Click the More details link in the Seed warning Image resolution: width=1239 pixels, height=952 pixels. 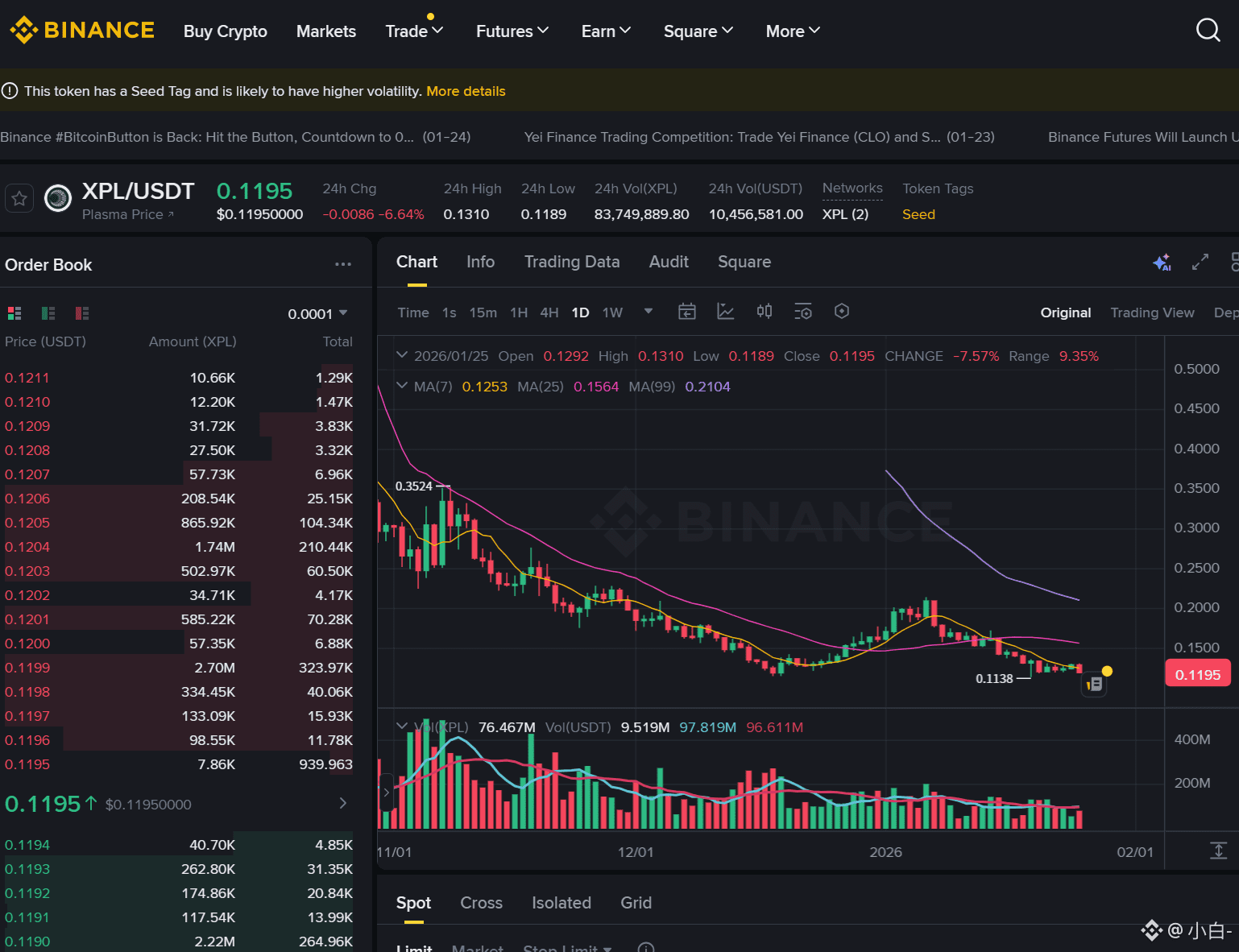click(x=466, y=91)
